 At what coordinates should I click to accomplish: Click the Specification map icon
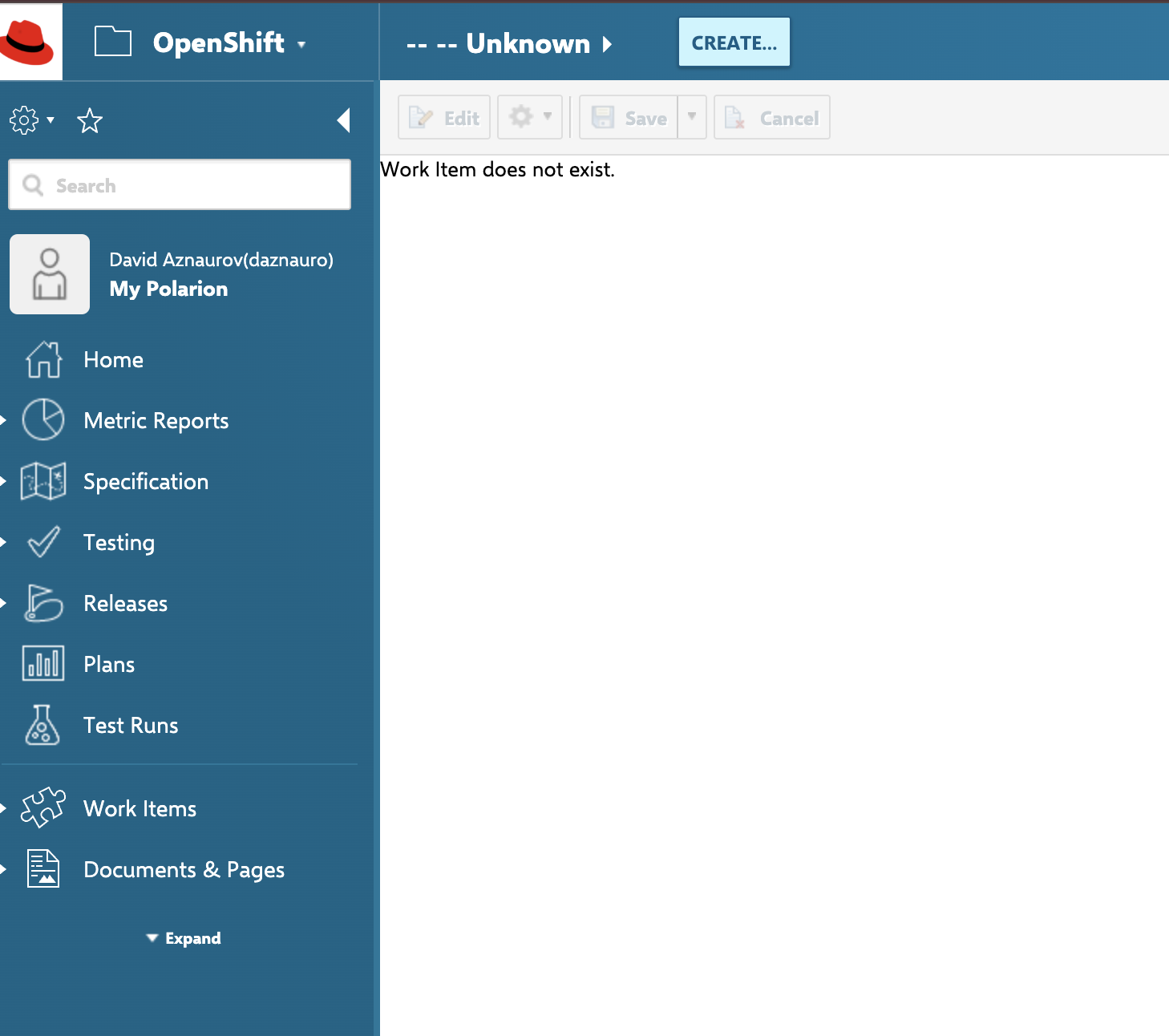[x=43, y=481]
